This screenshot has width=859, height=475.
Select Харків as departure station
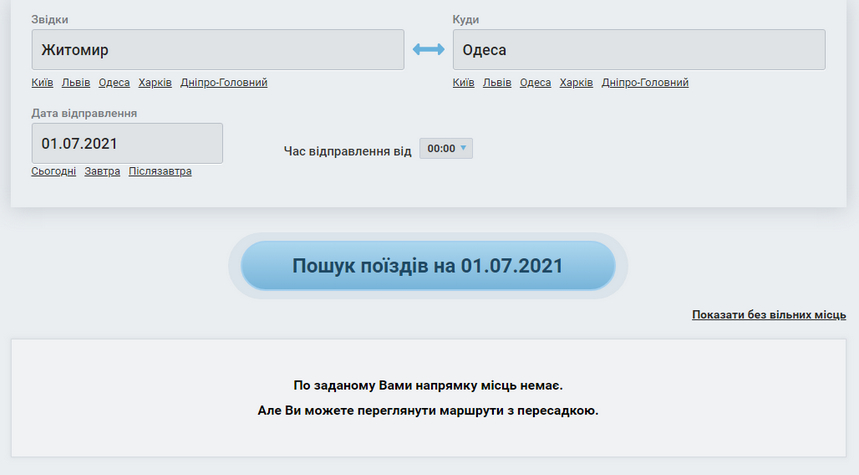(x=155, y=83)
